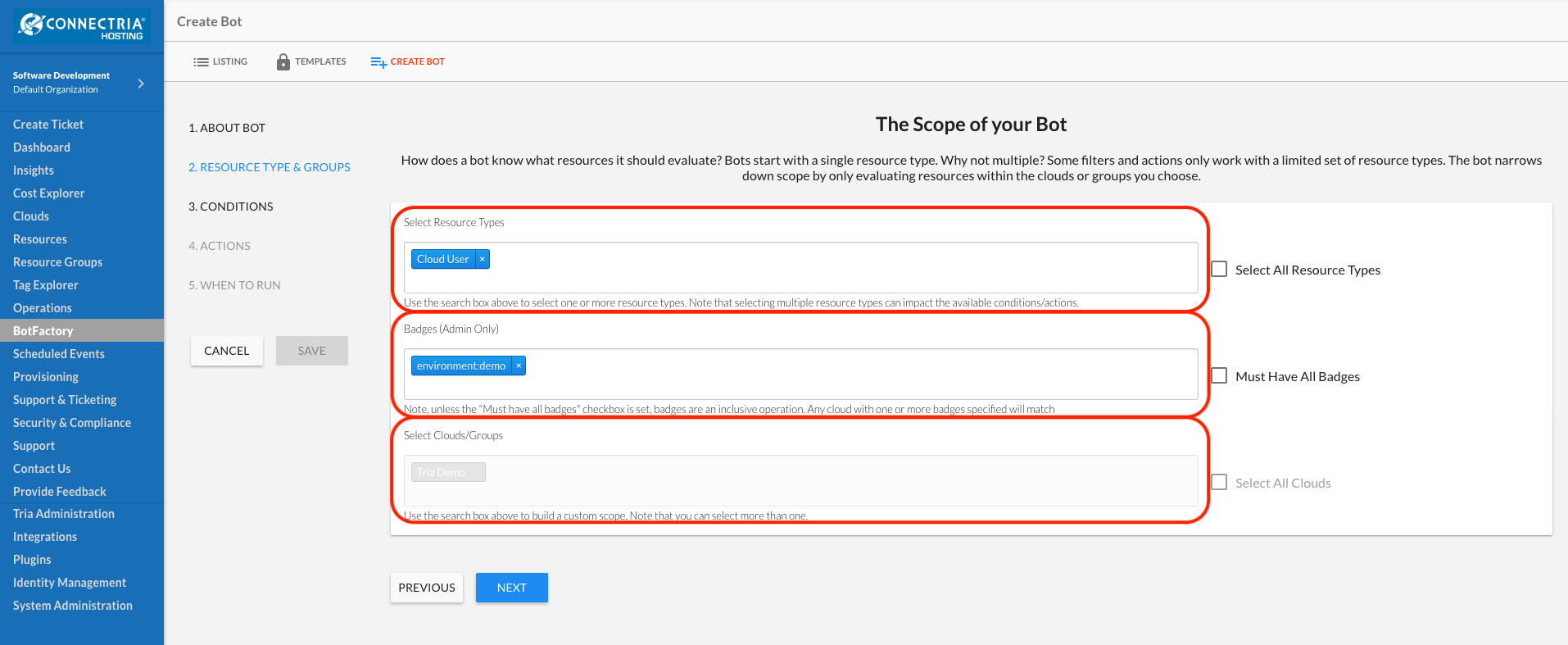Open Cost Explorer in the sidebar
The image size is (1568, 645).
49,193
